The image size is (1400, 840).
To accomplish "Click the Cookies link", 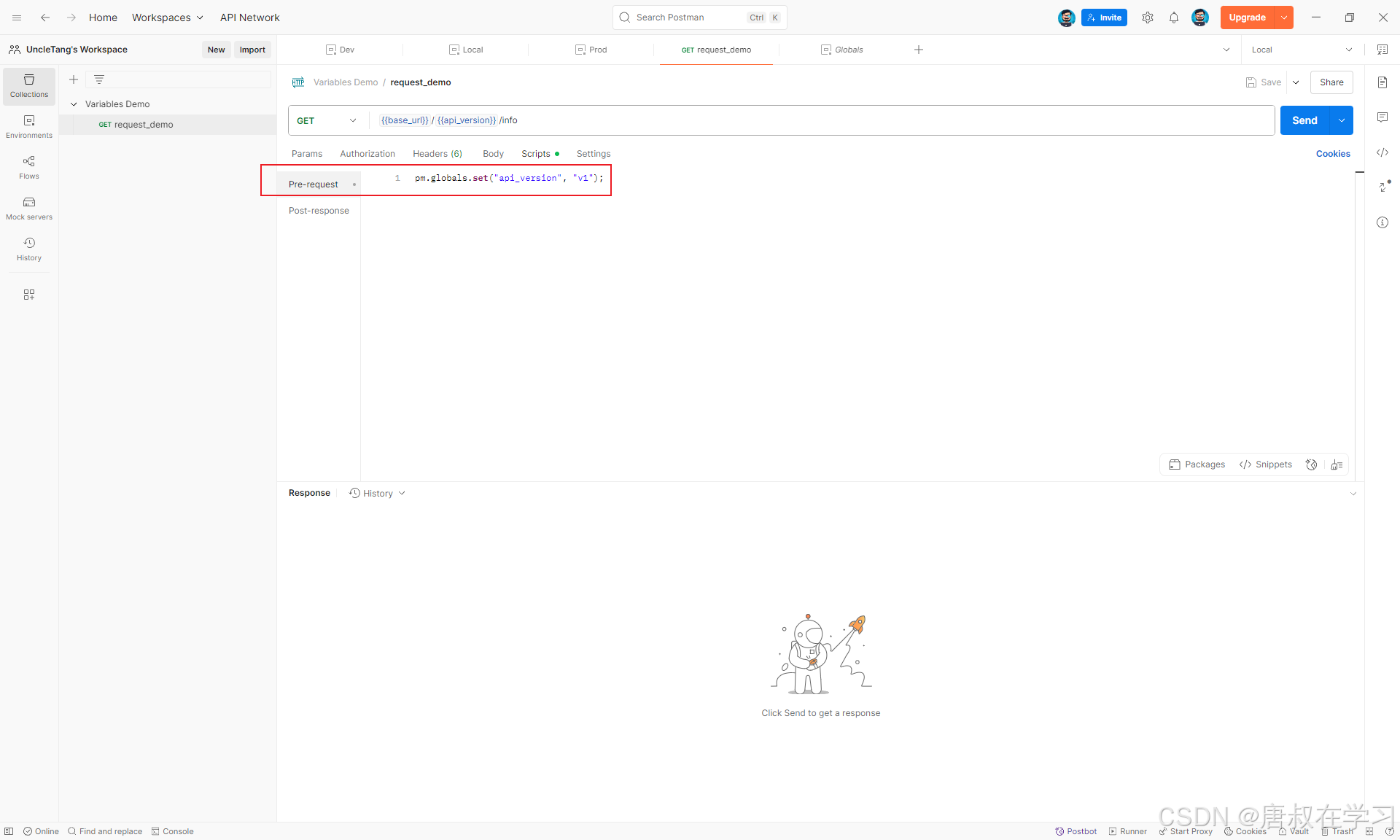I will (1333, 154).
